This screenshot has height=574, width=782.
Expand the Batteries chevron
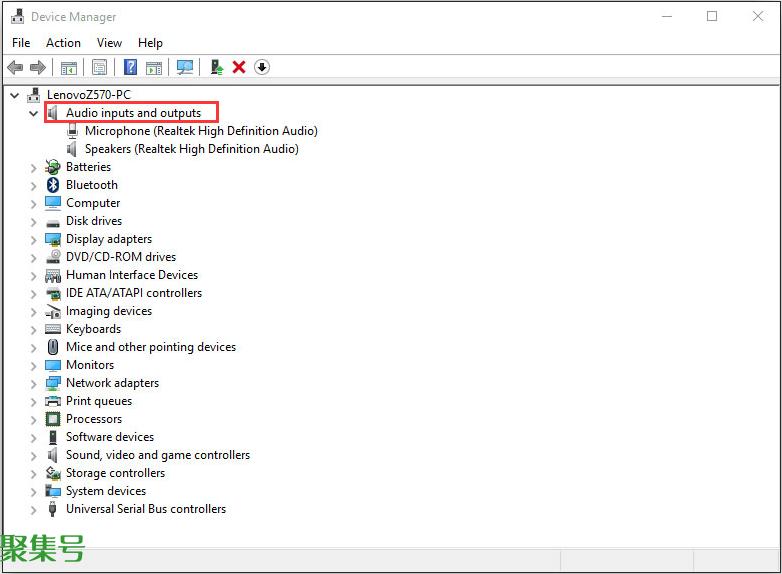coord(33,168)
